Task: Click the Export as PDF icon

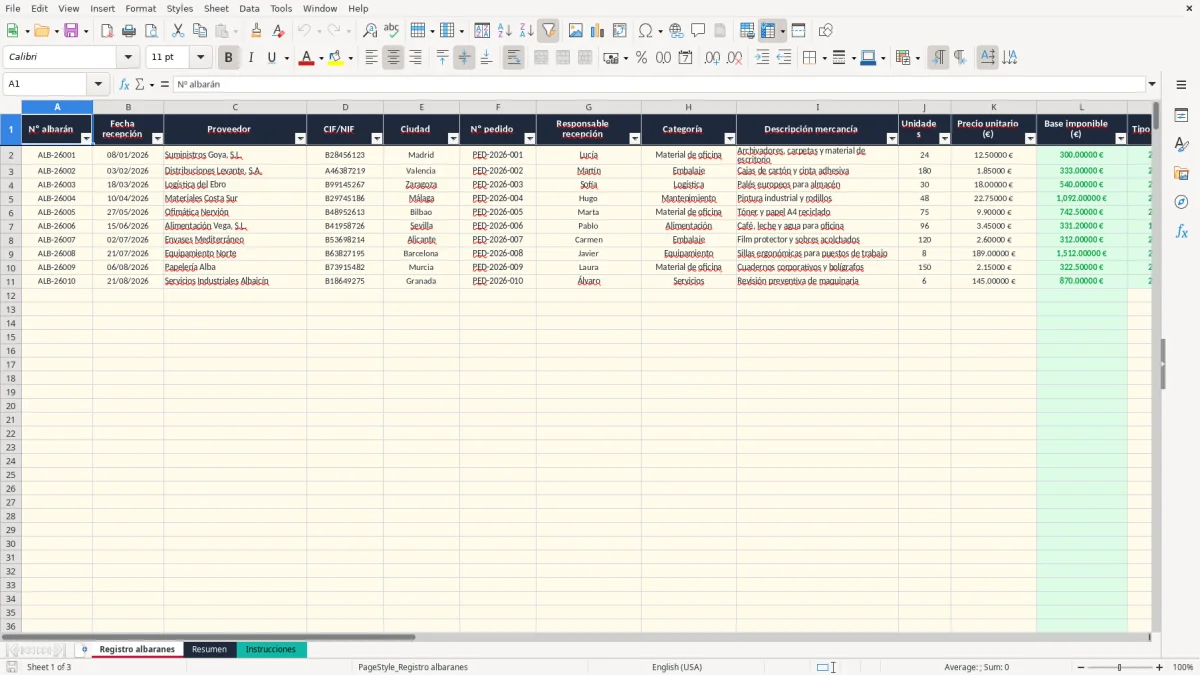Action: [x=107, y=31]
